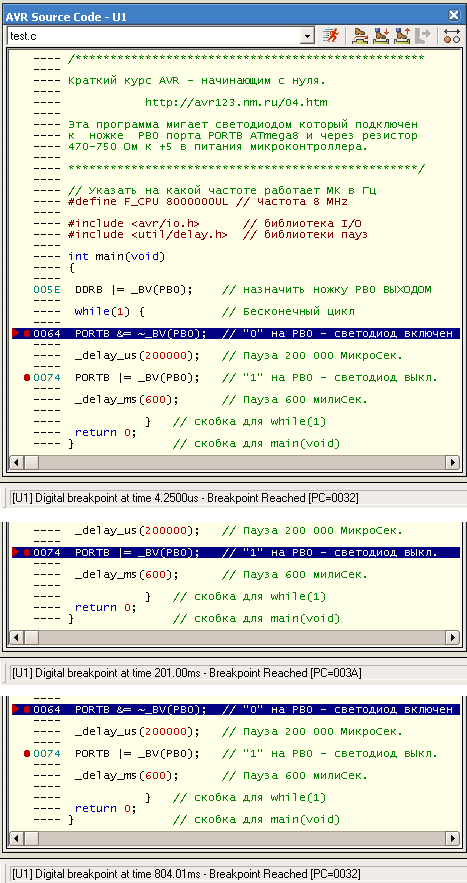Viewport: 467px width, 883px height.
Task: Click the status message at time 201.00ms
Action: pyautogui.click(x=187, y=672)
